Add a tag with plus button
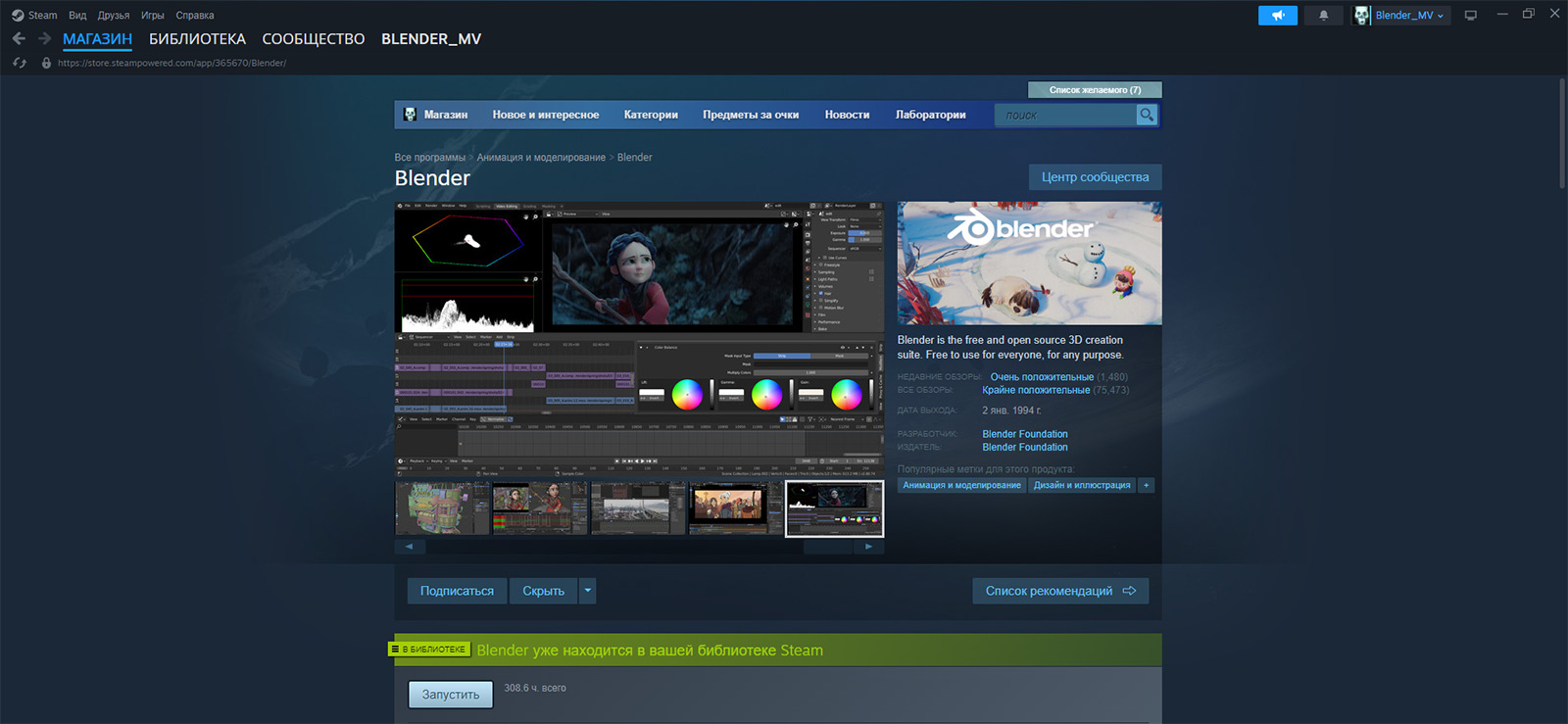This screenshot has width=1568, height=724. coord(1147,485)
